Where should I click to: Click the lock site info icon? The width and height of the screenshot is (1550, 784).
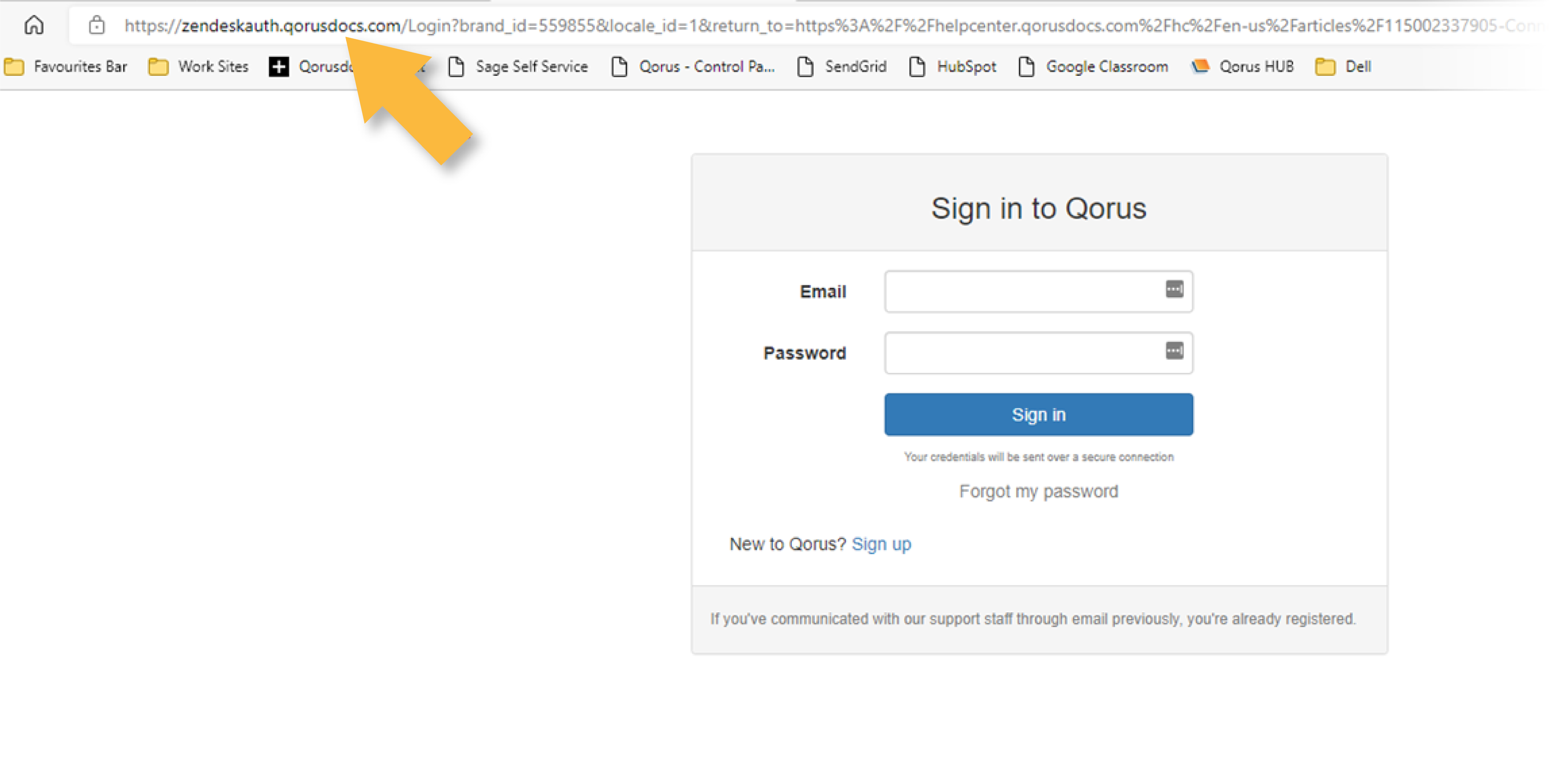96,25
